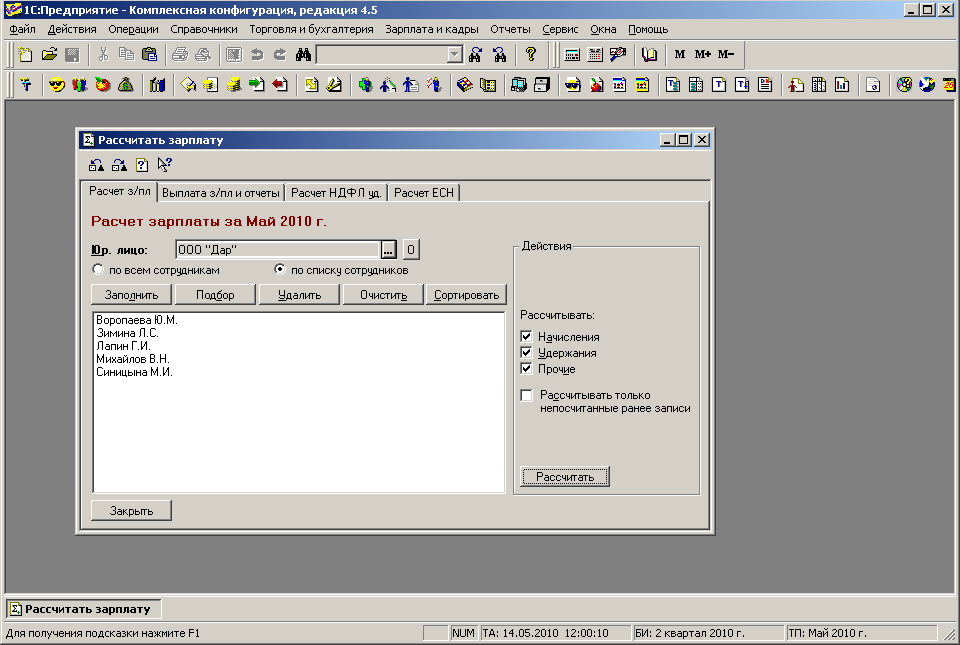Image resolution: width=960 pixels, height=645 pixels.
Task: Open the search combo box dropdown arrow
Action: pos(455,54)
